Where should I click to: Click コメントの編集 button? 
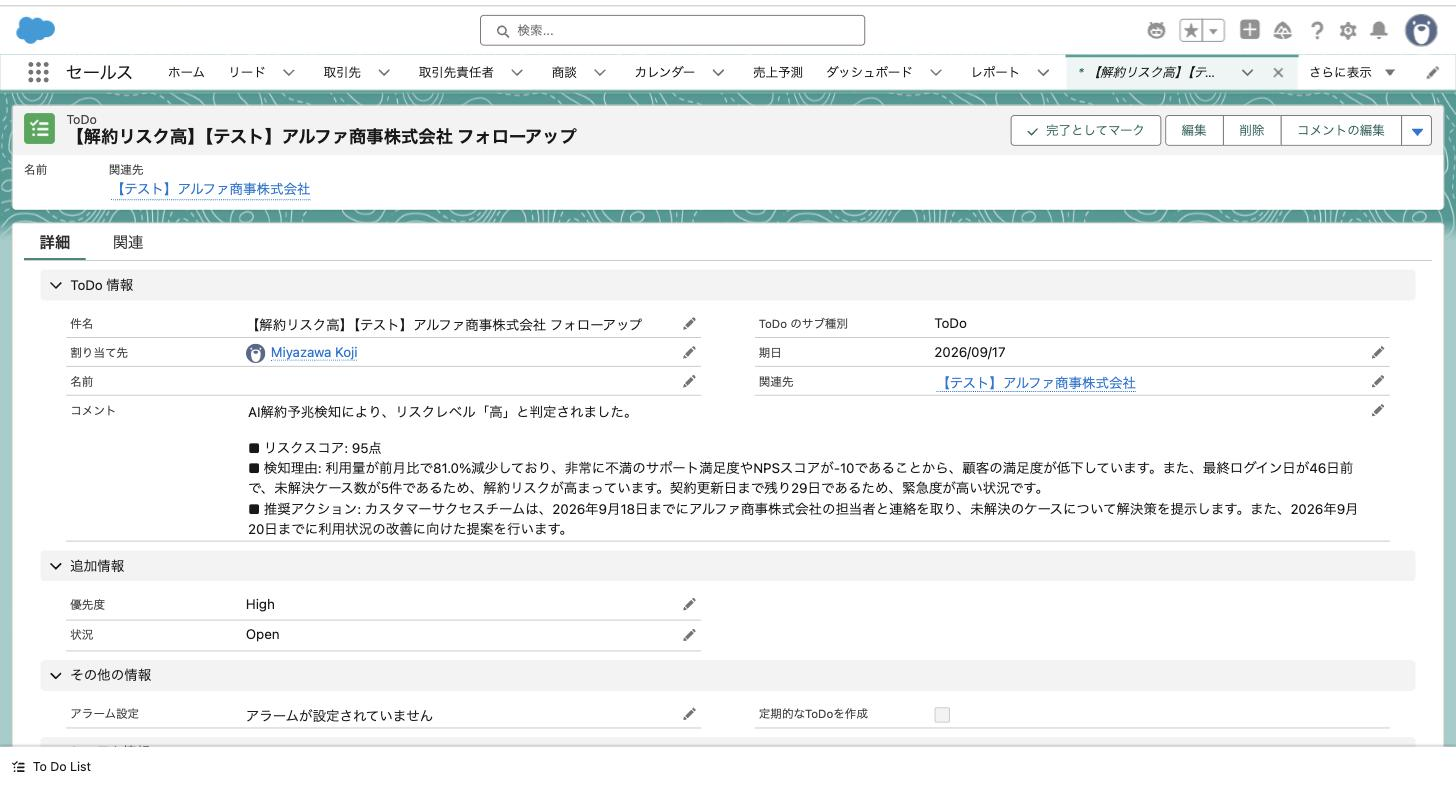(x=1341, y=130)
